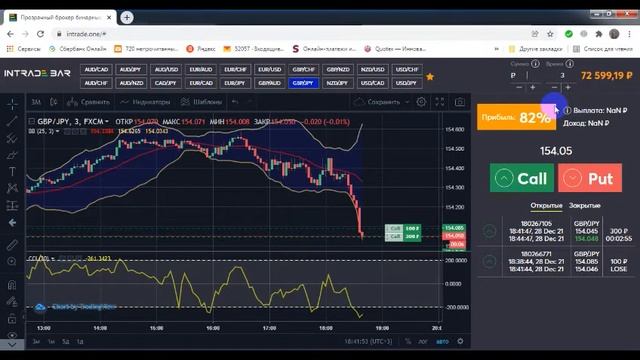Toggle lock all drawing tools
The width and height of the screenshot is (640, 360).
(x=12, y=318)
